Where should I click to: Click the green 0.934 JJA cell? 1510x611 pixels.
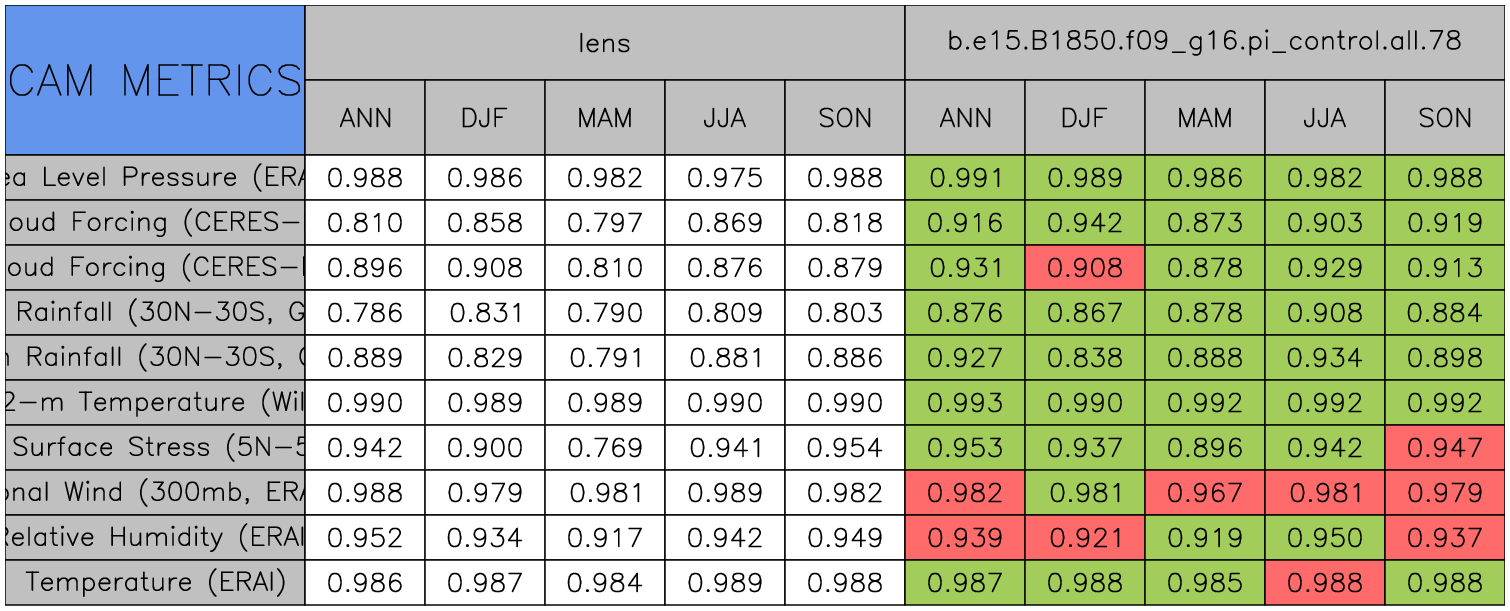[1324, 357]
